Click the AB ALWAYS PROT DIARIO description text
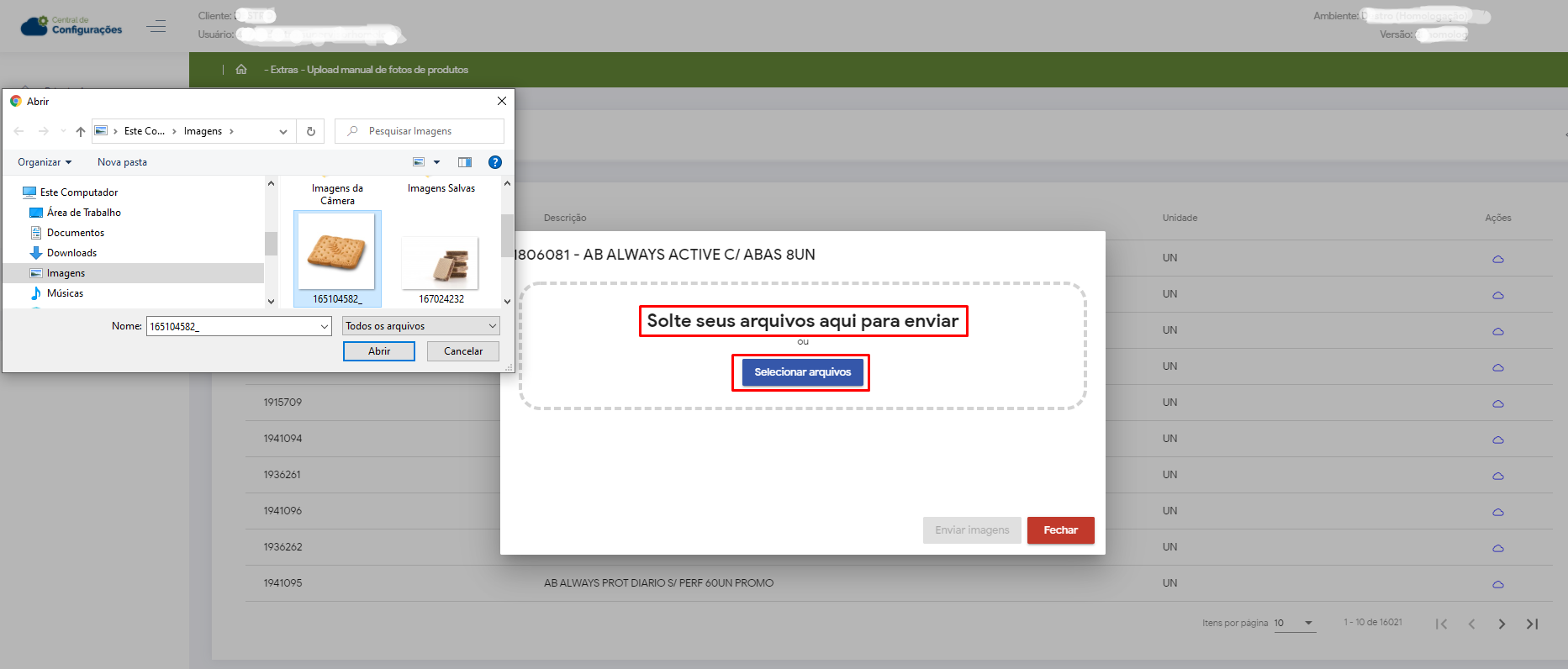 click(x=658, y=583)
